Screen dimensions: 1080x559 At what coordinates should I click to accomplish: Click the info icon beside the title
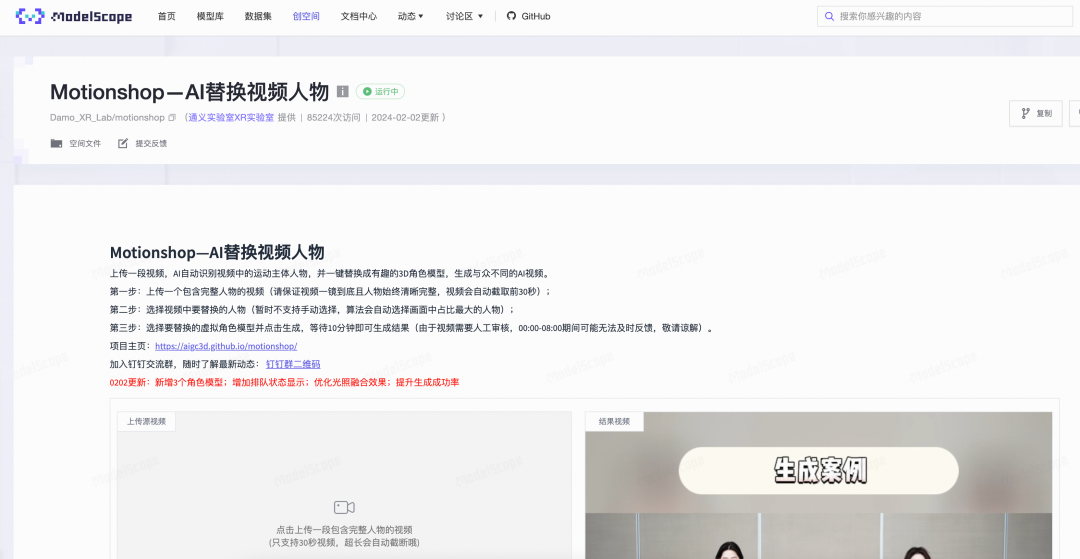coord(342,91)
